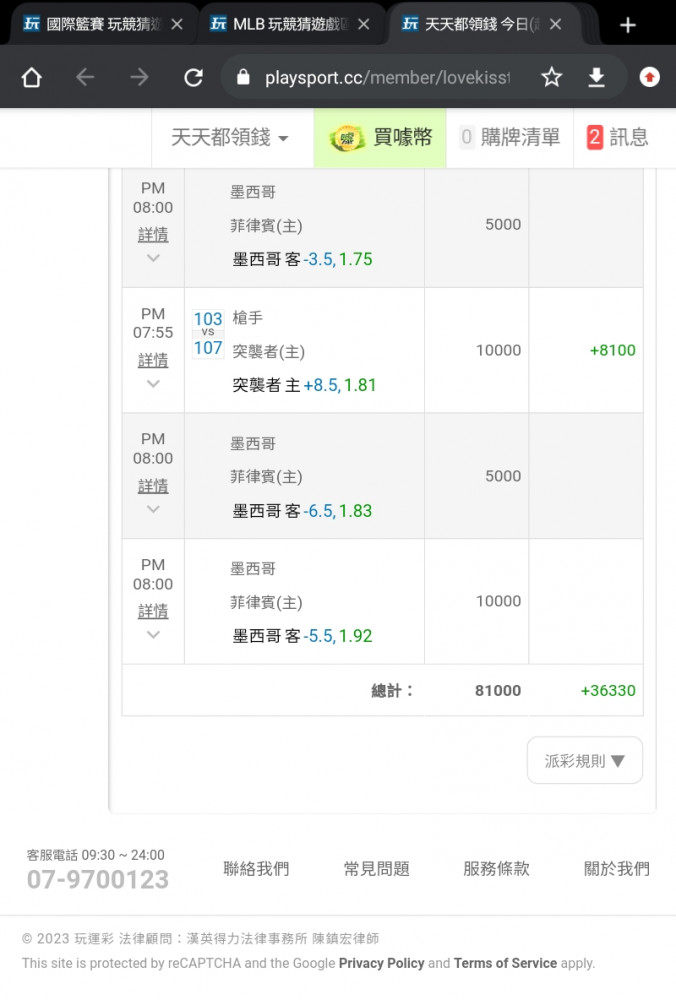The image size is (676, 1000).
Task: Bookmark page with the star icon
Action: 551,78
